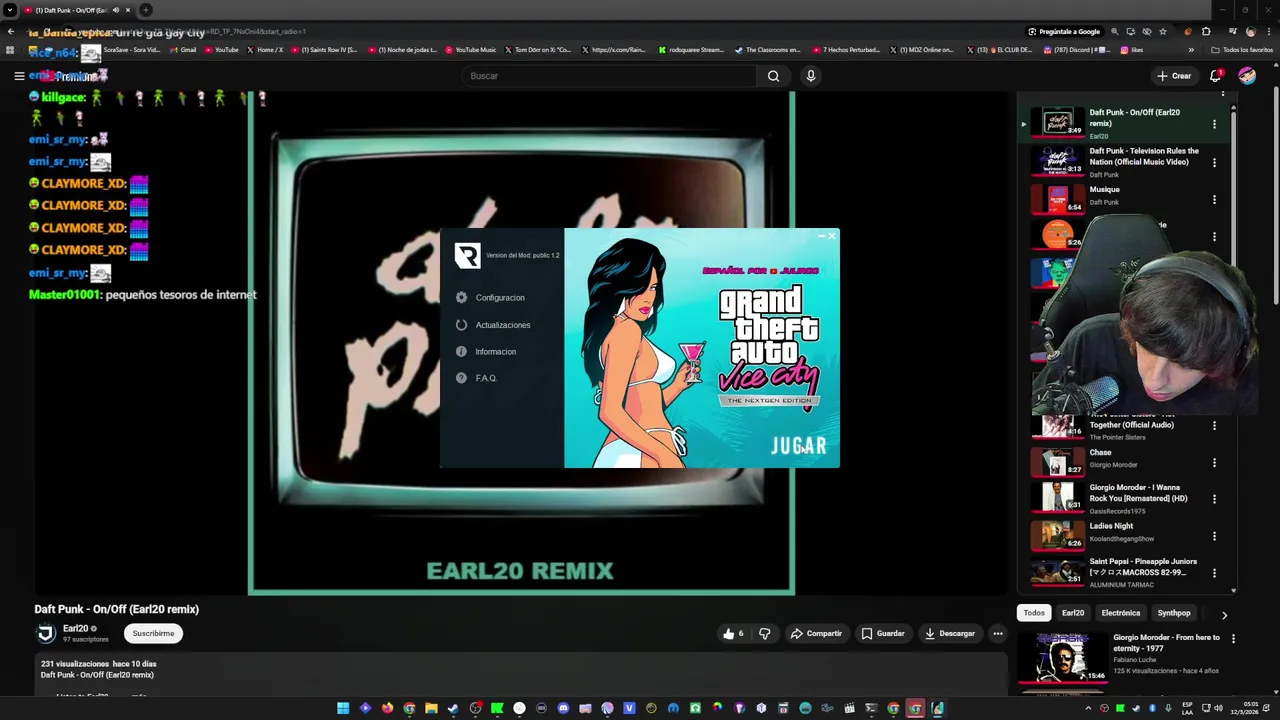Click the Compartir share button
This screenshot has height=720, width=1280.
[x=816, y=633]
